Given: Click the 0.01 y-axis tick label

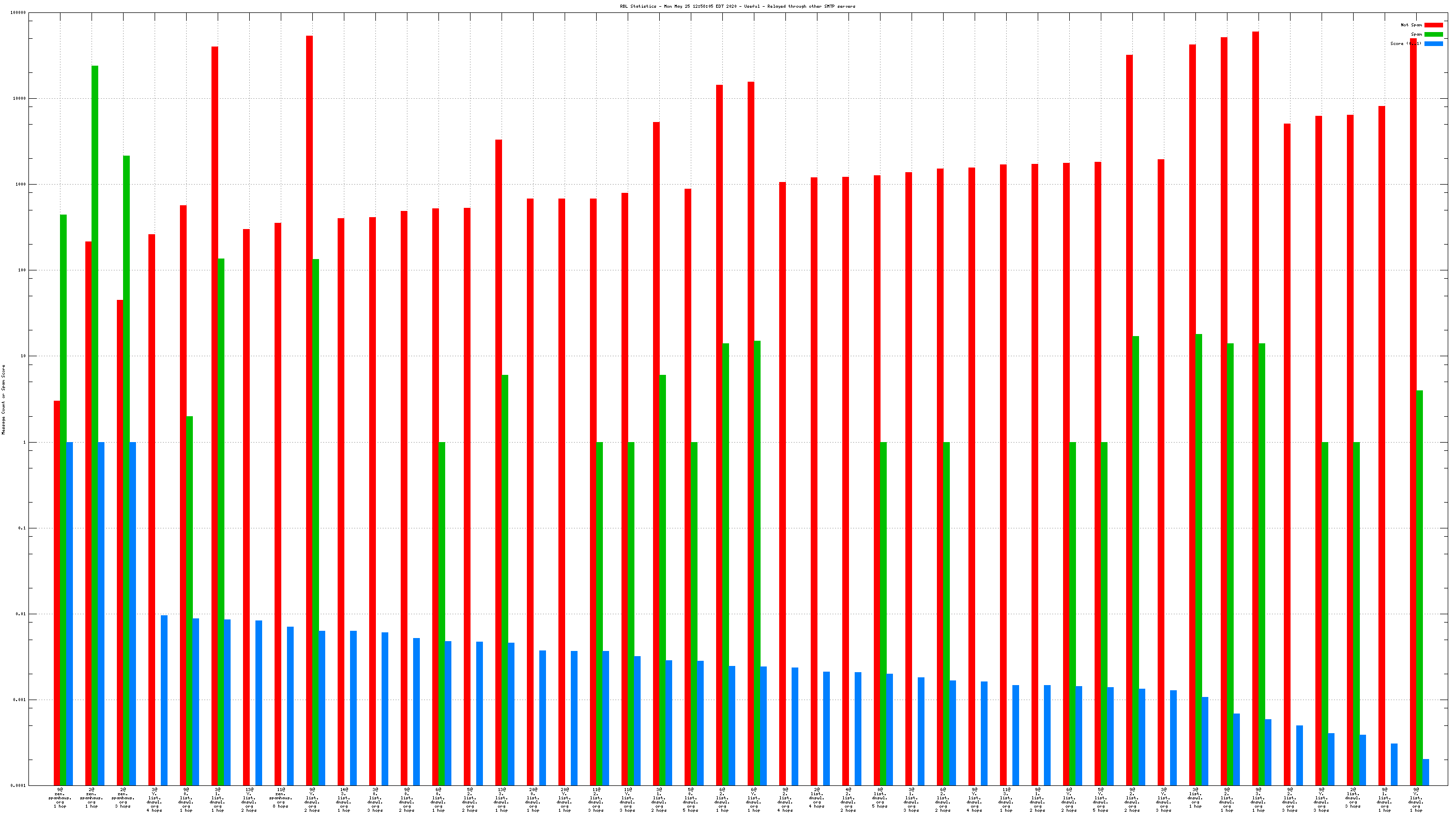Looking at the screenshot, I should 20,614.
